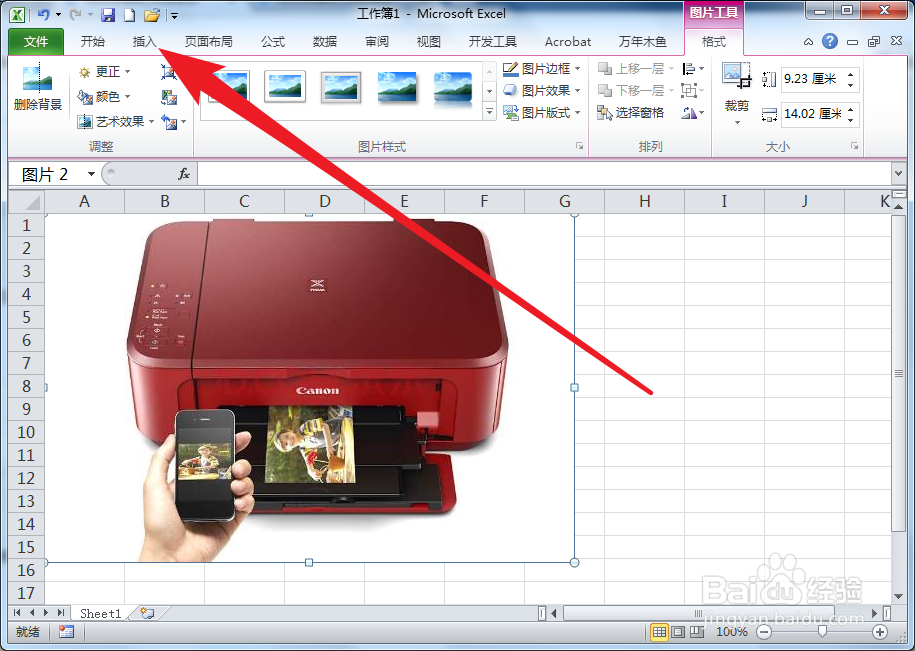The image size is (915, 651).
Task: Open the Color (颜色) dropdown
Action: tap(104, 96)
